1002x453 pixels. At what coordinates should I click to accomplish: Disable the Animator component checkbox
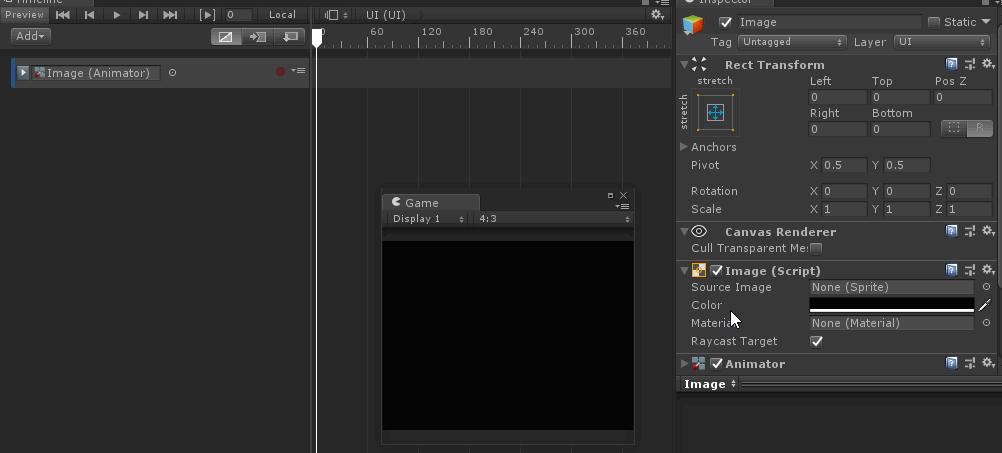[716, 364]
